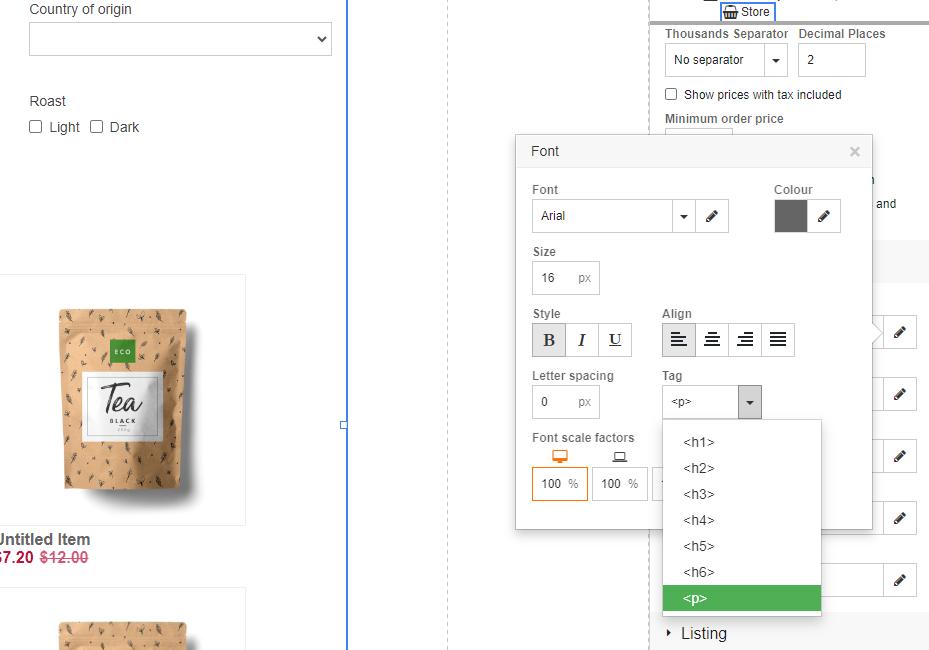Toggle bold style in the Font dialog
929x650 pixels.
548,339
